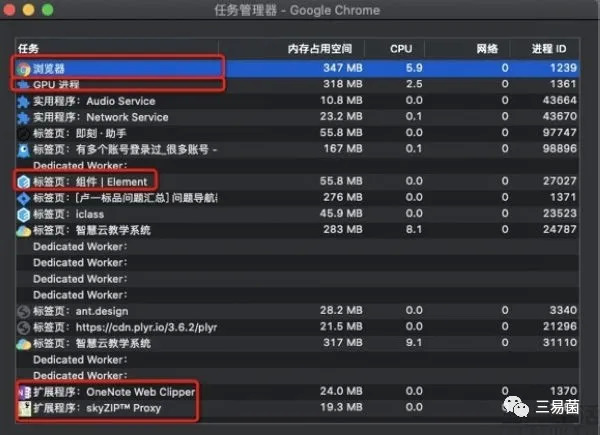Click the favicon of the iclass tab

(x=24, y=214)
